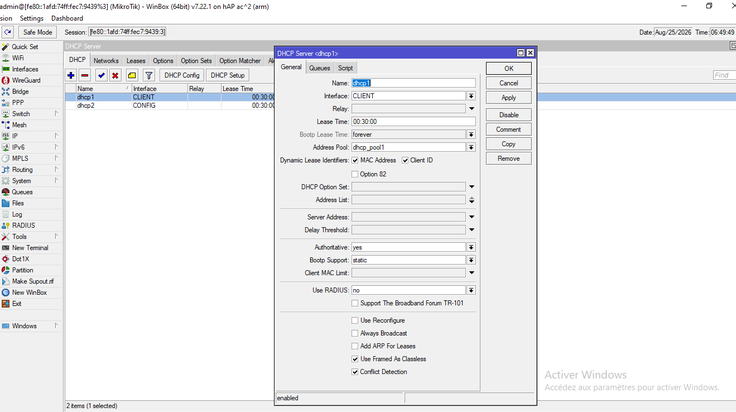736x412 pixels.
Task: Click the yellow comment icon
Action: [x=132, y=75]
